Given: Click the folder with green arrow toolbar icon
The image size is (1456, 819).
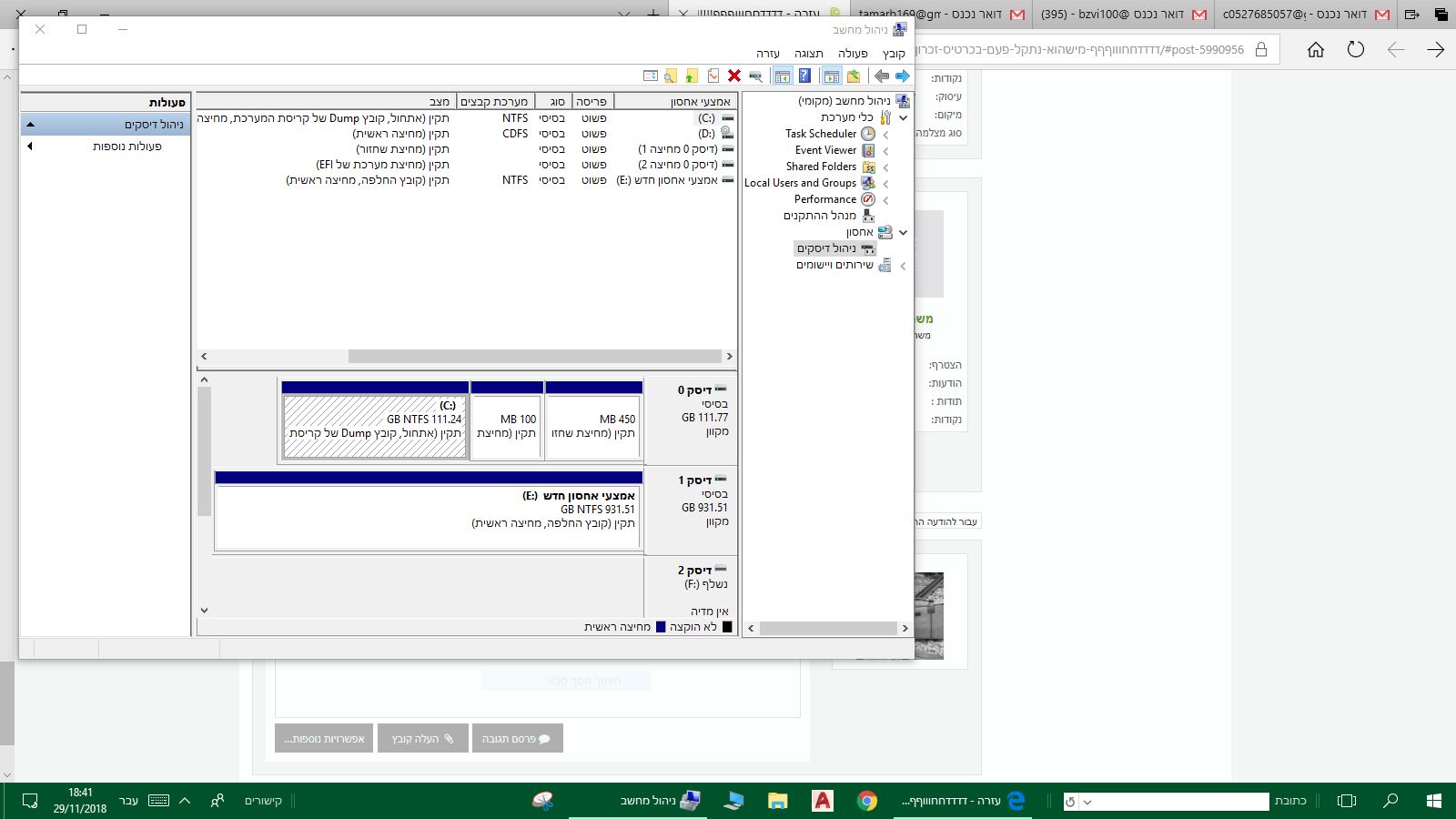Looking at the screenshot, I should pyautogui.click(x=692, y=76).
